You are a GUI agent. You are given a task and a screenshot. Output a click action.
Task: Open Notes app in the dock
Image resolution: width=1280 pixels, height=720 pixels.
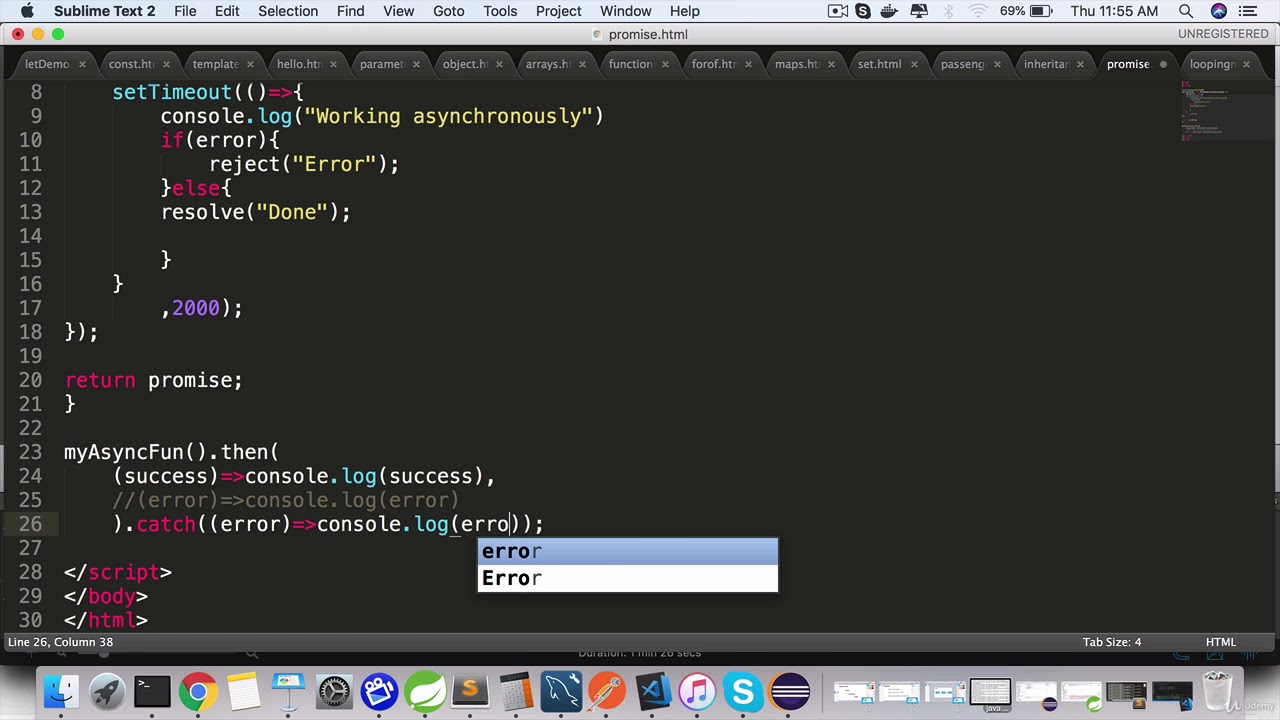pos(243,691)
